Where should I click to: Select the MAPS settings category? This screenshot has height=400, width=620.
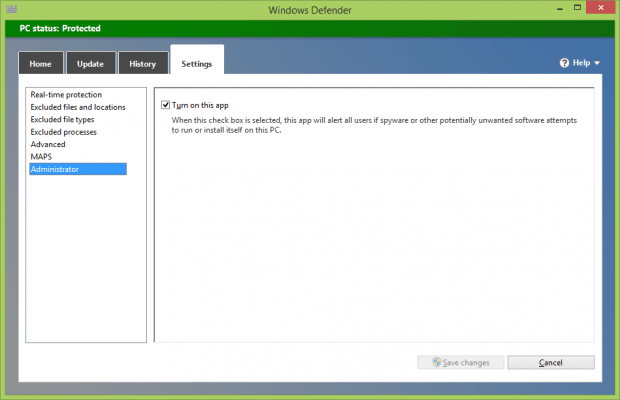[41, 157]
